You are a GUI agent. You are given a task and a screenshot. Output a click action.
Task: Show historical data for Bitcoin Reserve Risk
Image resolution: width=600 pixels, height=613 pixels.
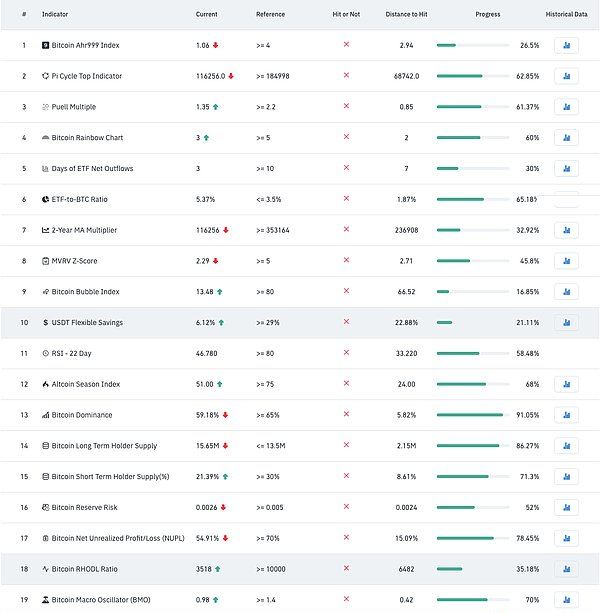pyautogui.click(x=566, y=507)
